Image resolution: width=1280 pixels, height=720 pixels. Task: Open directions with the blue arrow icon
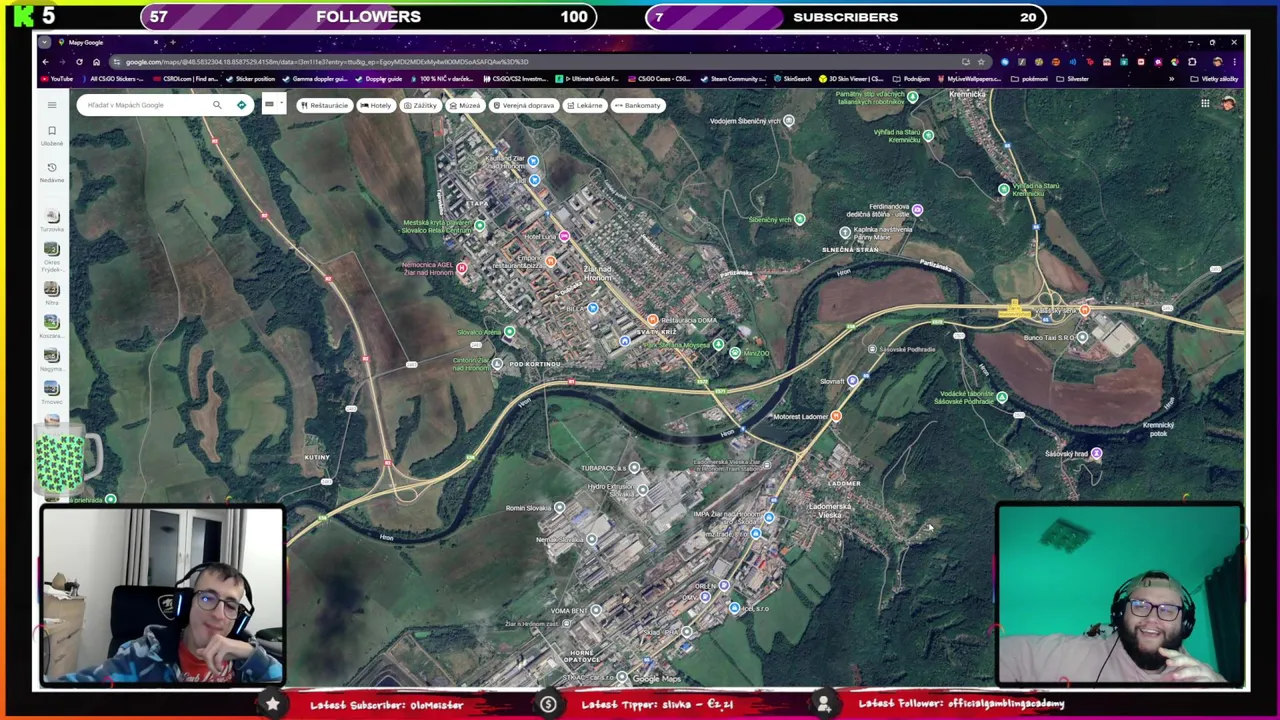tap(241, 105)
